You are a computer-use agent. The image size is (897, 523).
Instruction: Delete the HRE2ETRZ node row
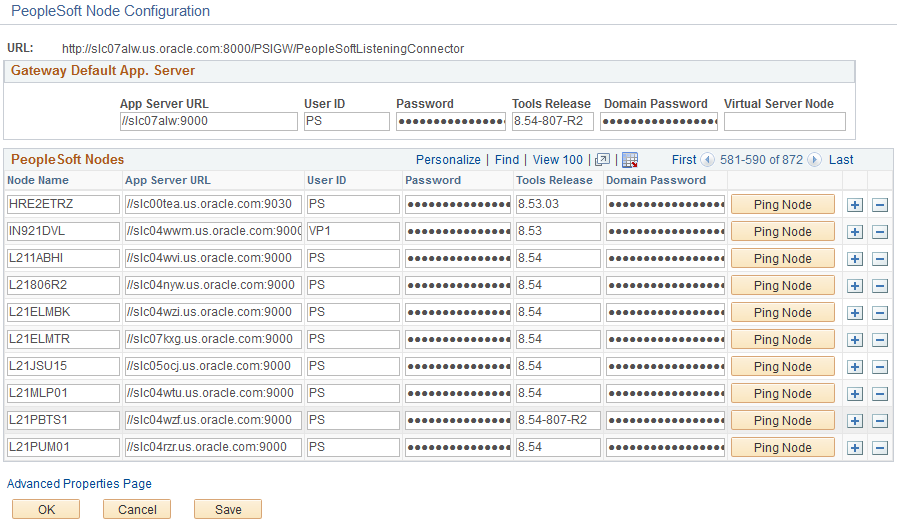point(880,205)
